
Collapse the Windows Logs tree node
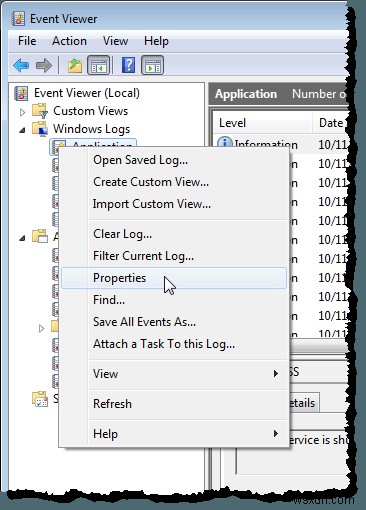(x=22, y=130)
